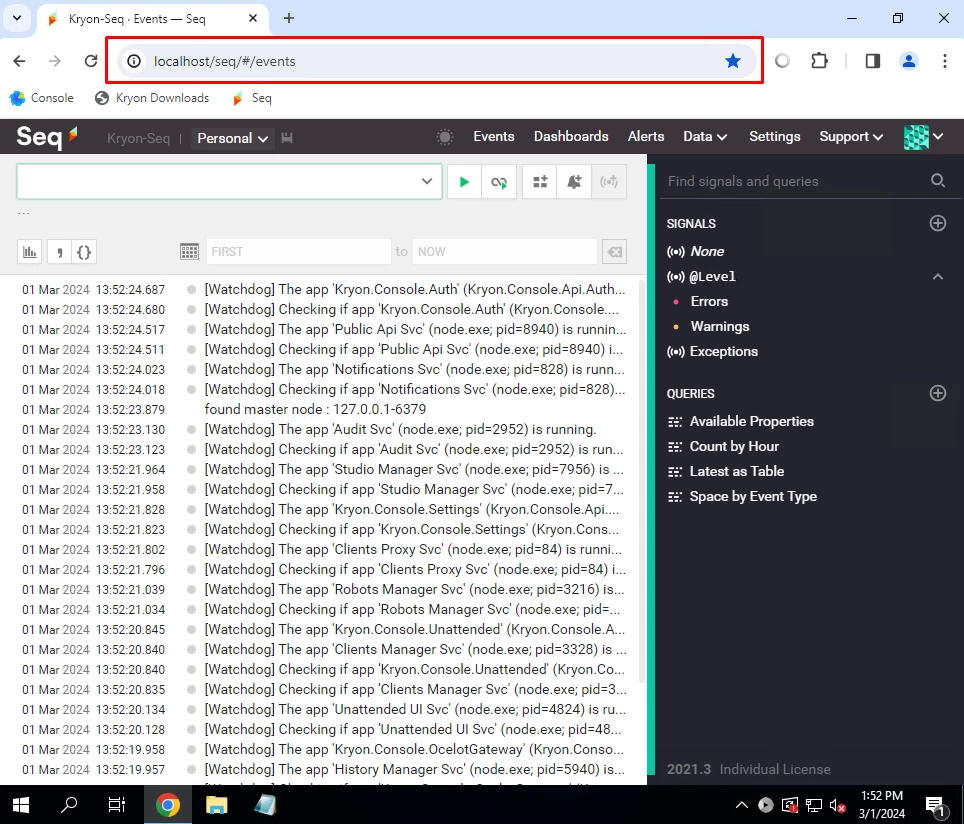Click the Seq logo
964x824 pixels.
click(47, 137)
